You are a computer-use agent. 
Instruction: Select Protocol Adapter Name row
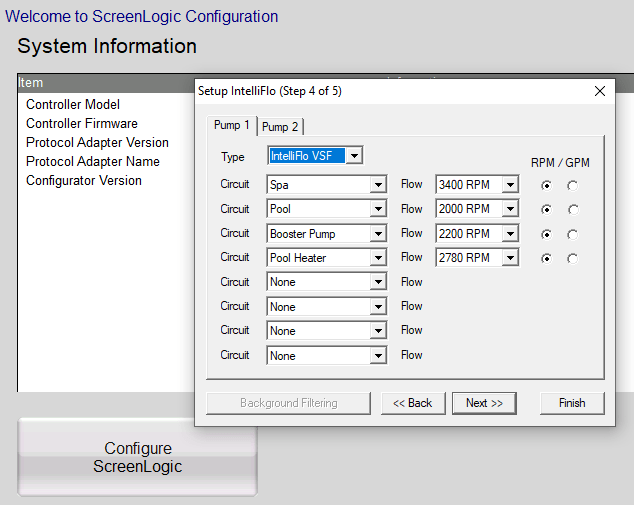[x=93, y=161]
